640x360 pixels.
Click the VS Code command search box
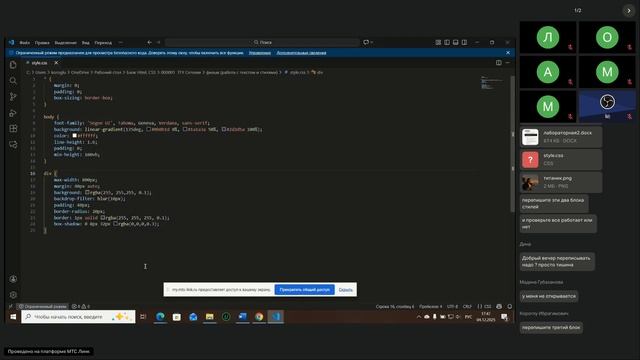point(262,42)
